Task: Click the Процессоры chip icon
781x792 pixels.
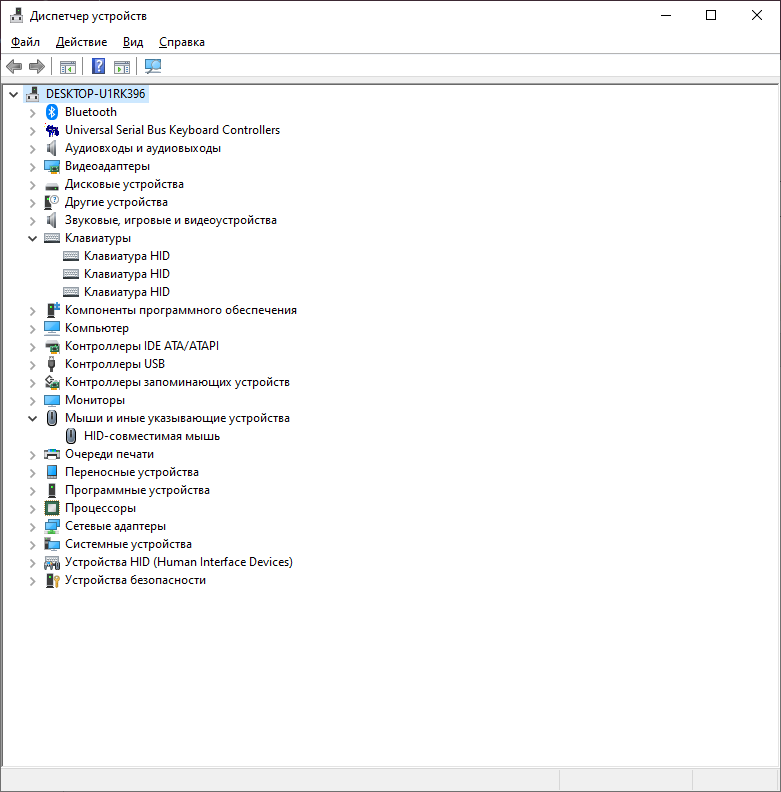Action: (x=52, y=508)
